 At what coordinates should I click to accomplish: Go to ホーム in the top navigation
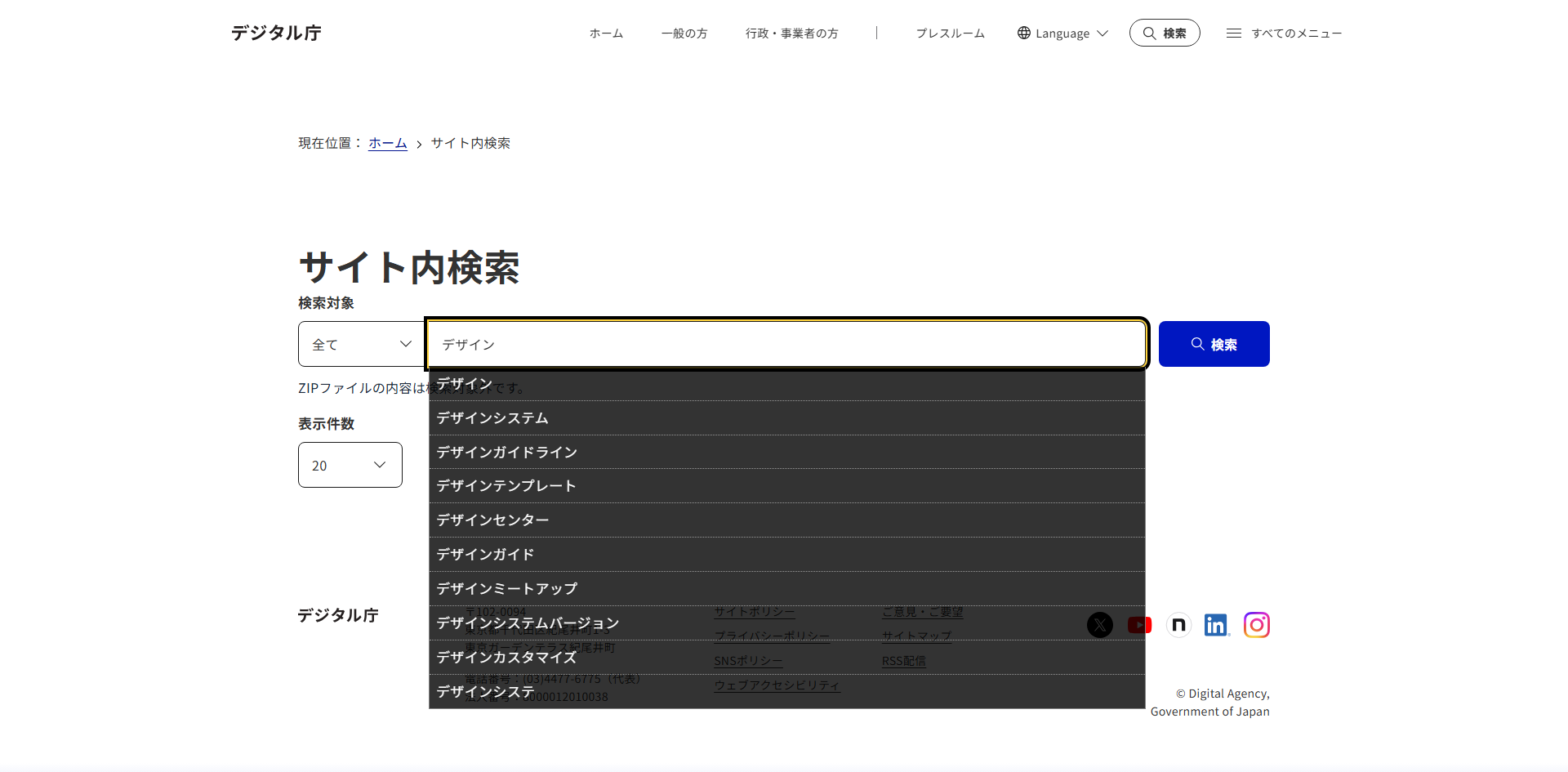coord(606,33)
